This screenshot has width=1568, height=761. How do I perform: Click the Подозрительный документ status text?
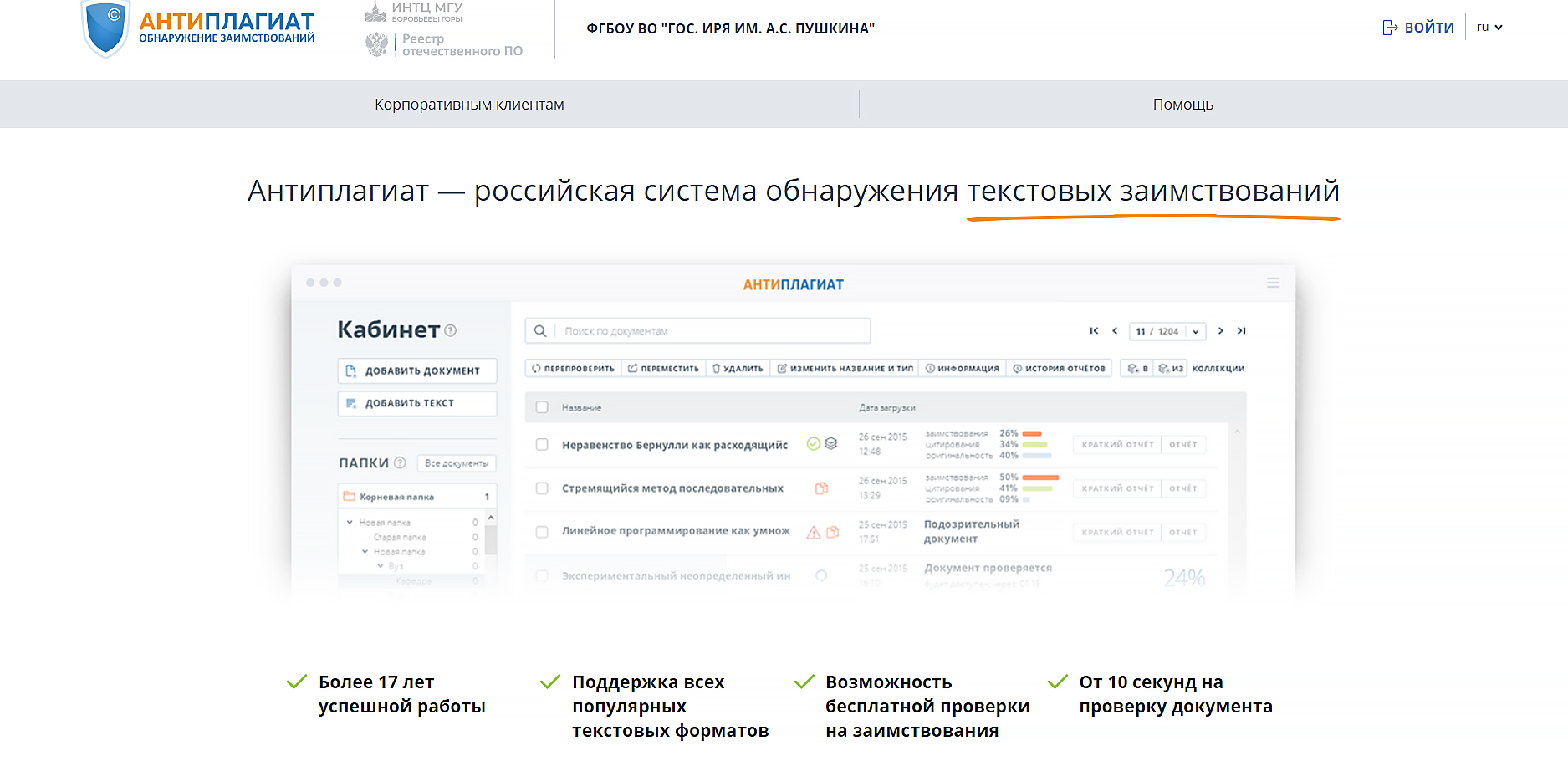point(971,532)
